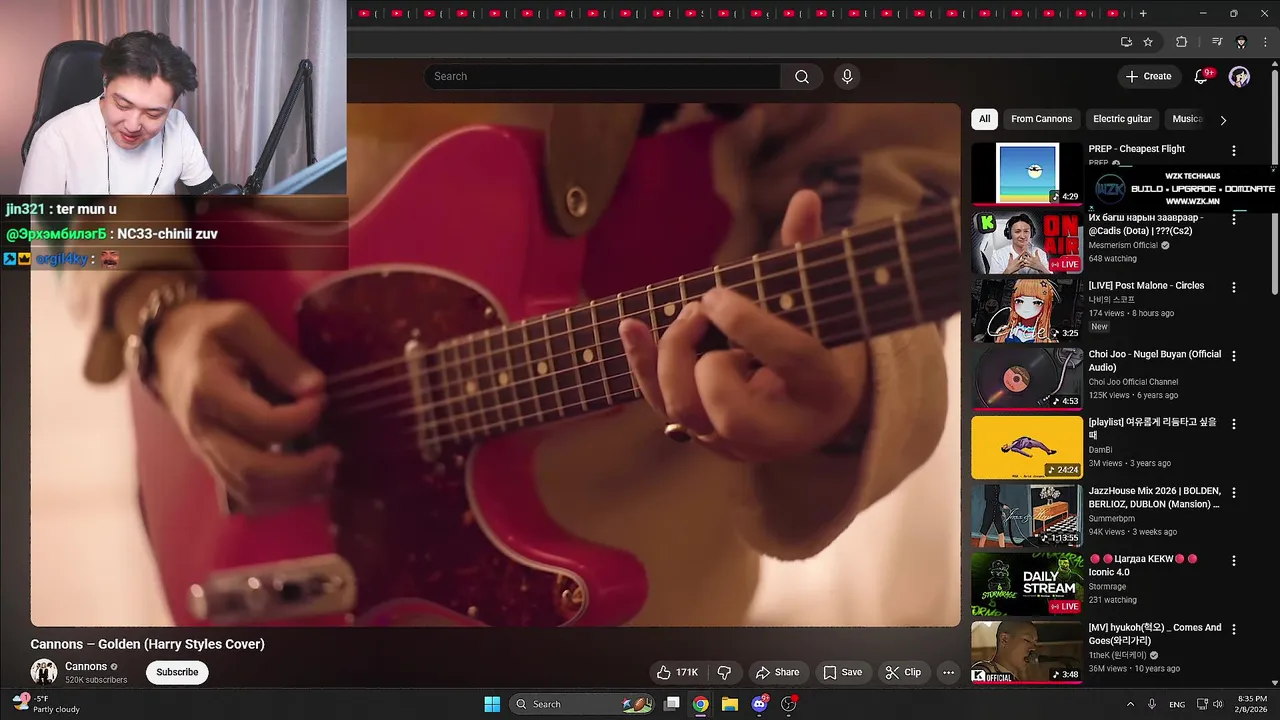Open the DamBi playlist thumbnail
This screenshot has height=720, width=1280.
[1026, 447]
